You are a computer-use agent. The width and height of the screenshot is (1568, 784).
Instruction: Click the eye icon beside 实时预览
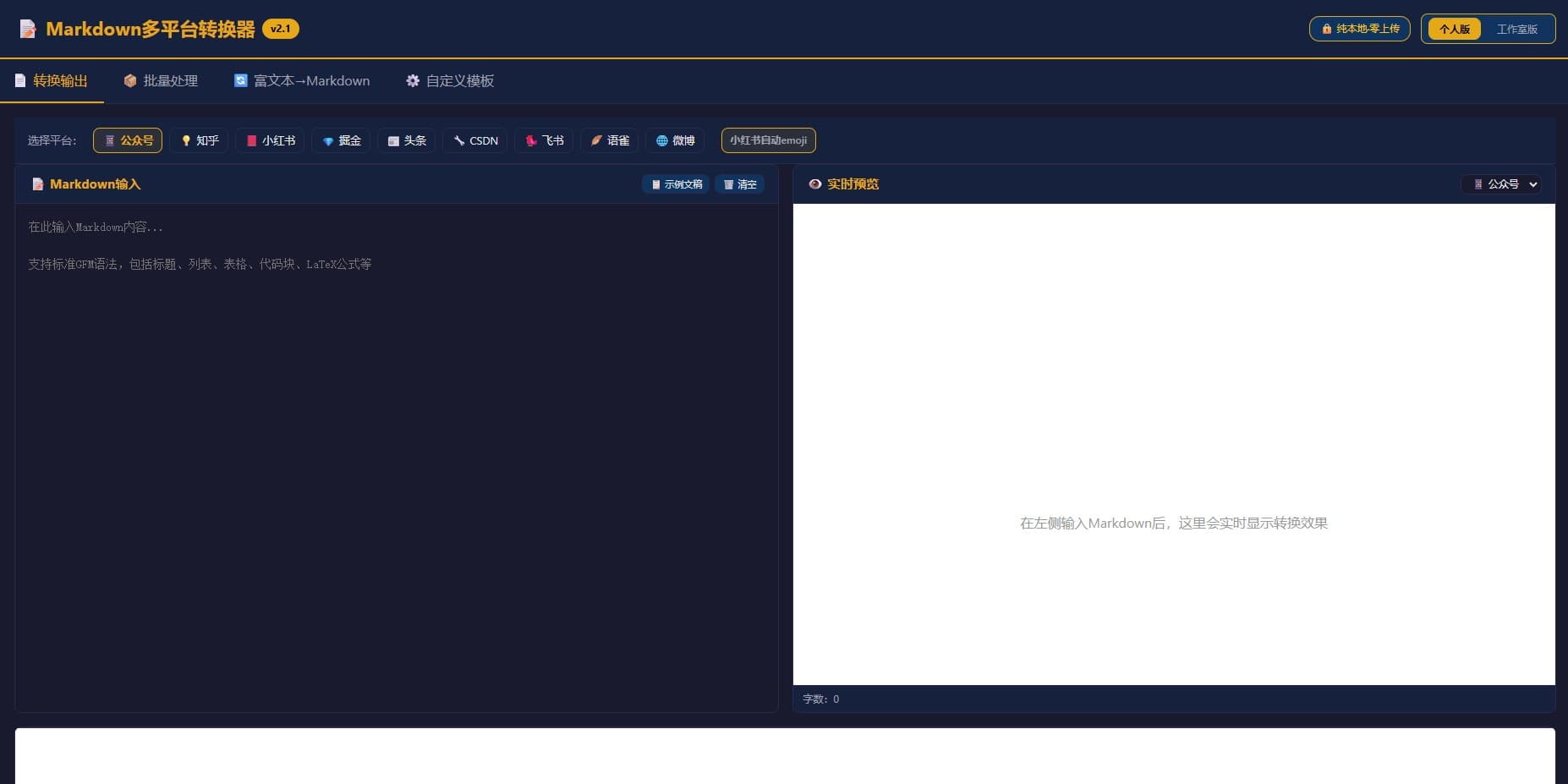click(815, 184)
